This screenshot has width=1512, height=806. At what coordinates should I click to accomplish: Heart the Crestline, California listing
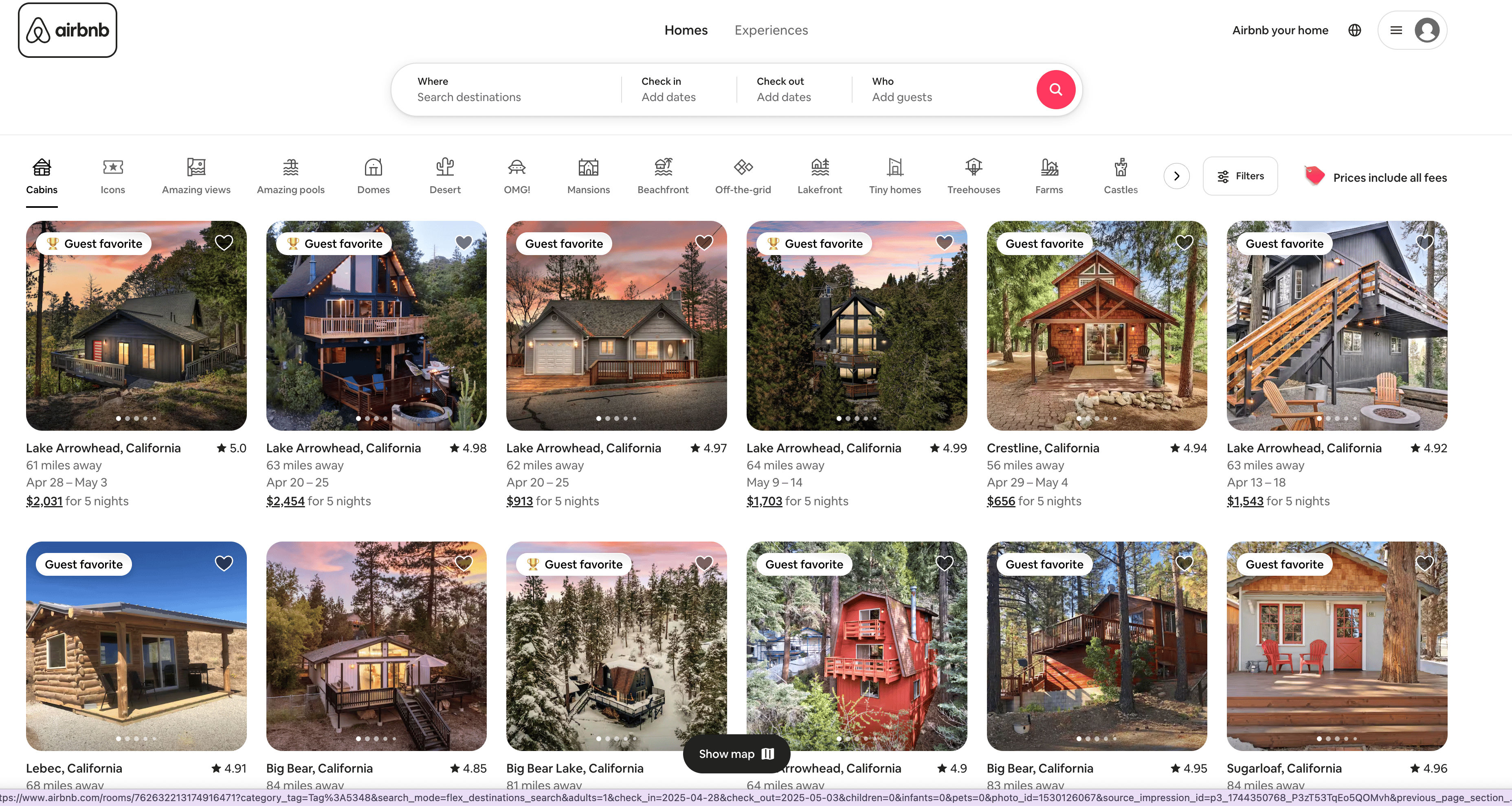(1184, 242)
